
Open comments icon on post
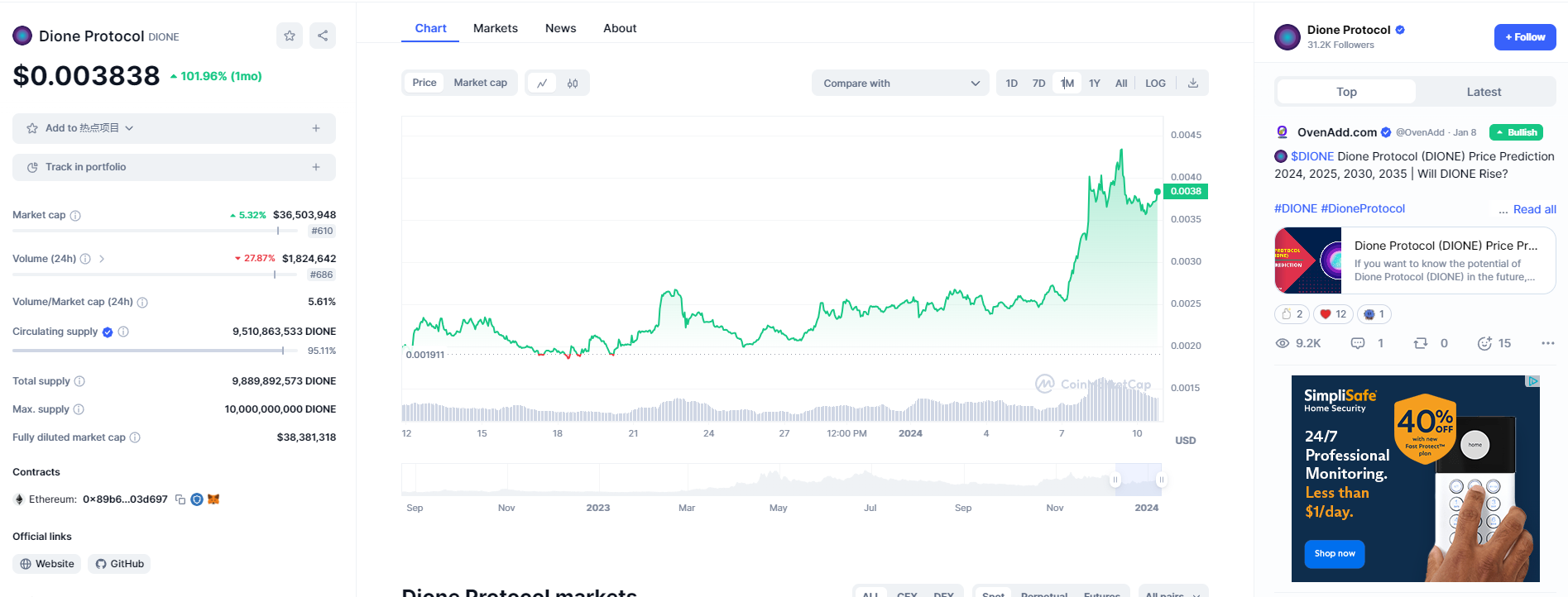1358,343
